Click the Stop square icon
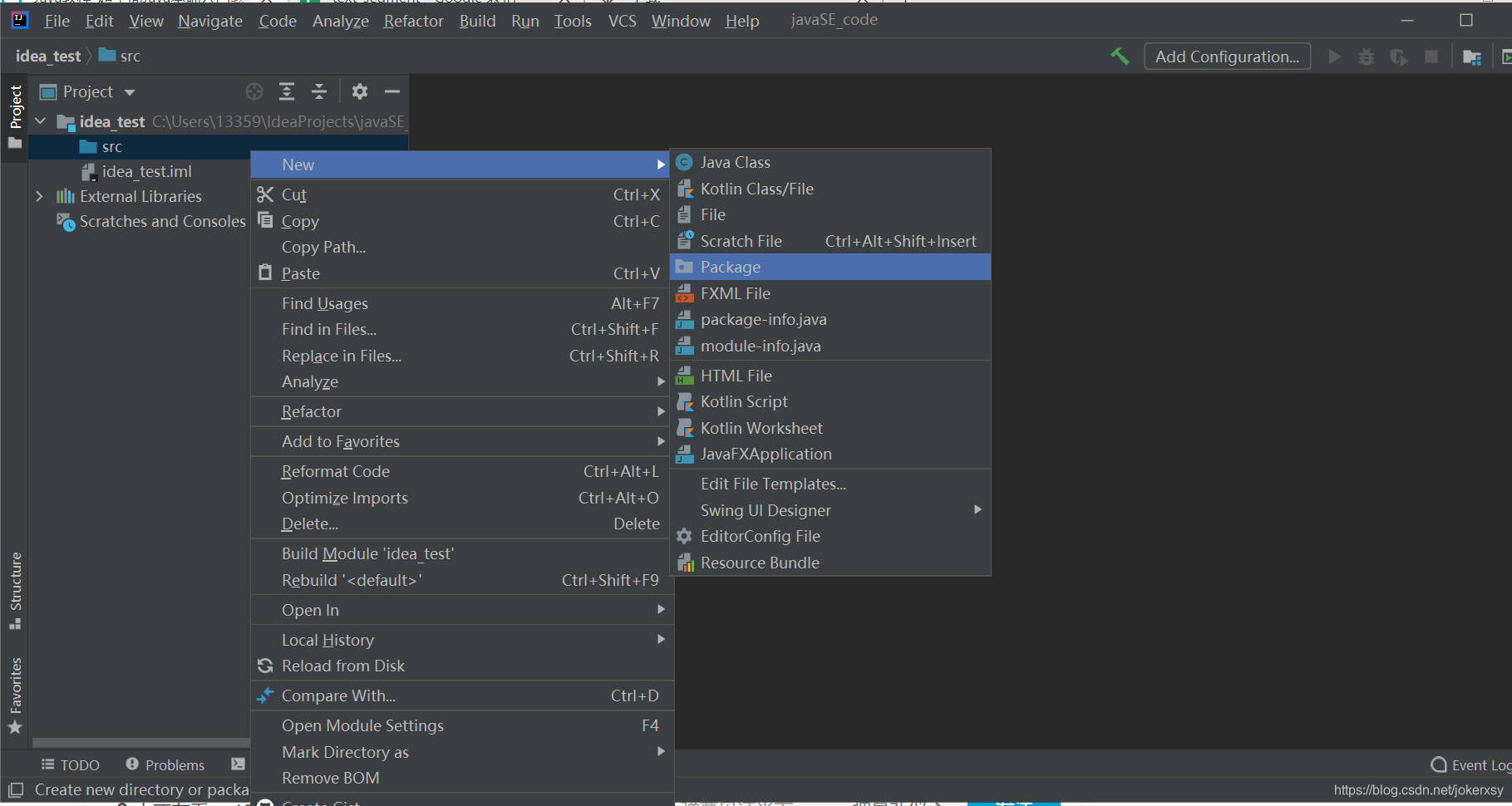 tap(1431, 57)
